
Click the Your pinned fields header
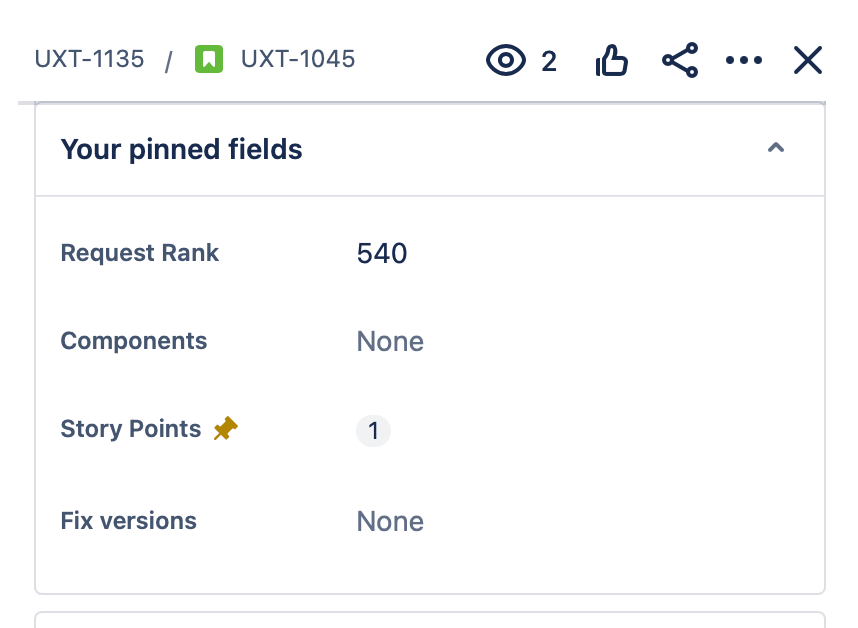click(x=182, y=150)
